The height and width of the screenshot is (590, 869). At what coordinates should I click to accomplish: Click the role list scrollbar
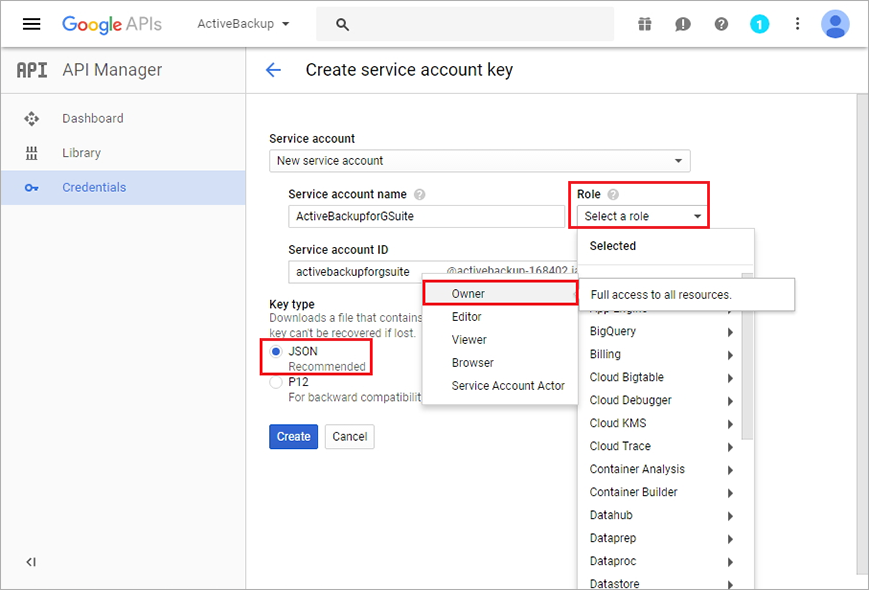747,377
